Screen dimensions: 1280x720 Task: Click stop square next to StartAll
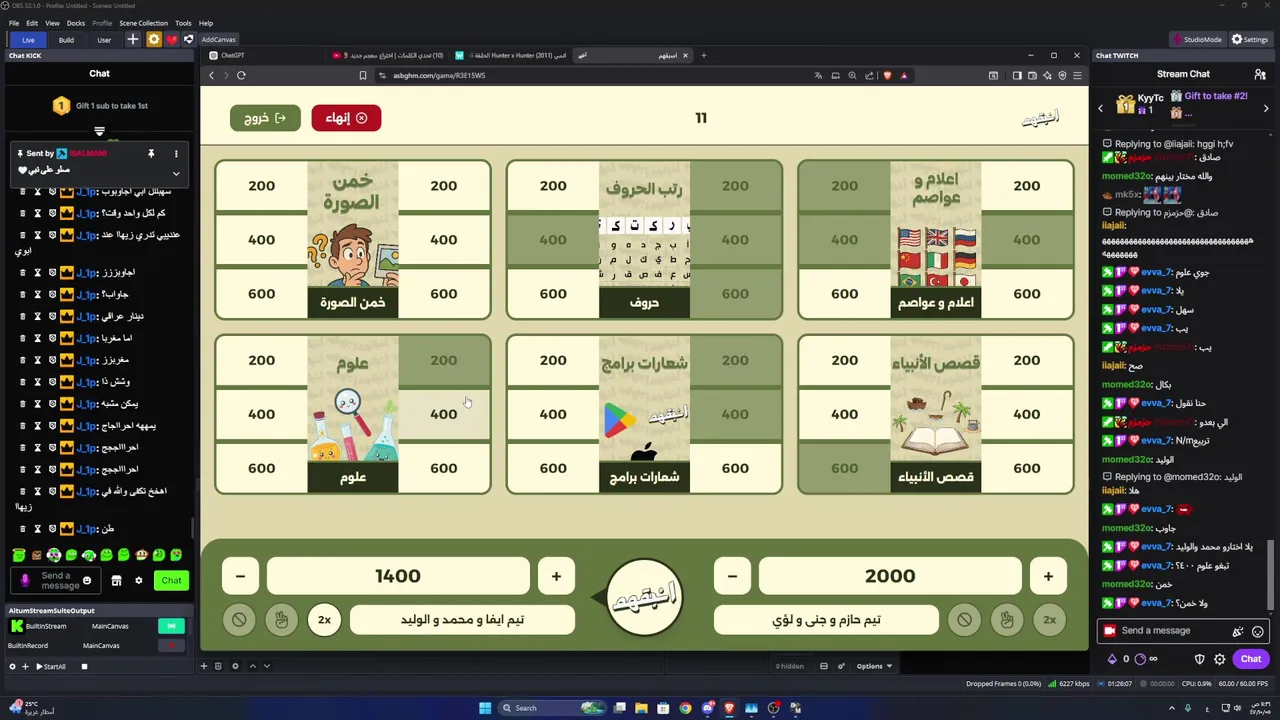[84, 666]
